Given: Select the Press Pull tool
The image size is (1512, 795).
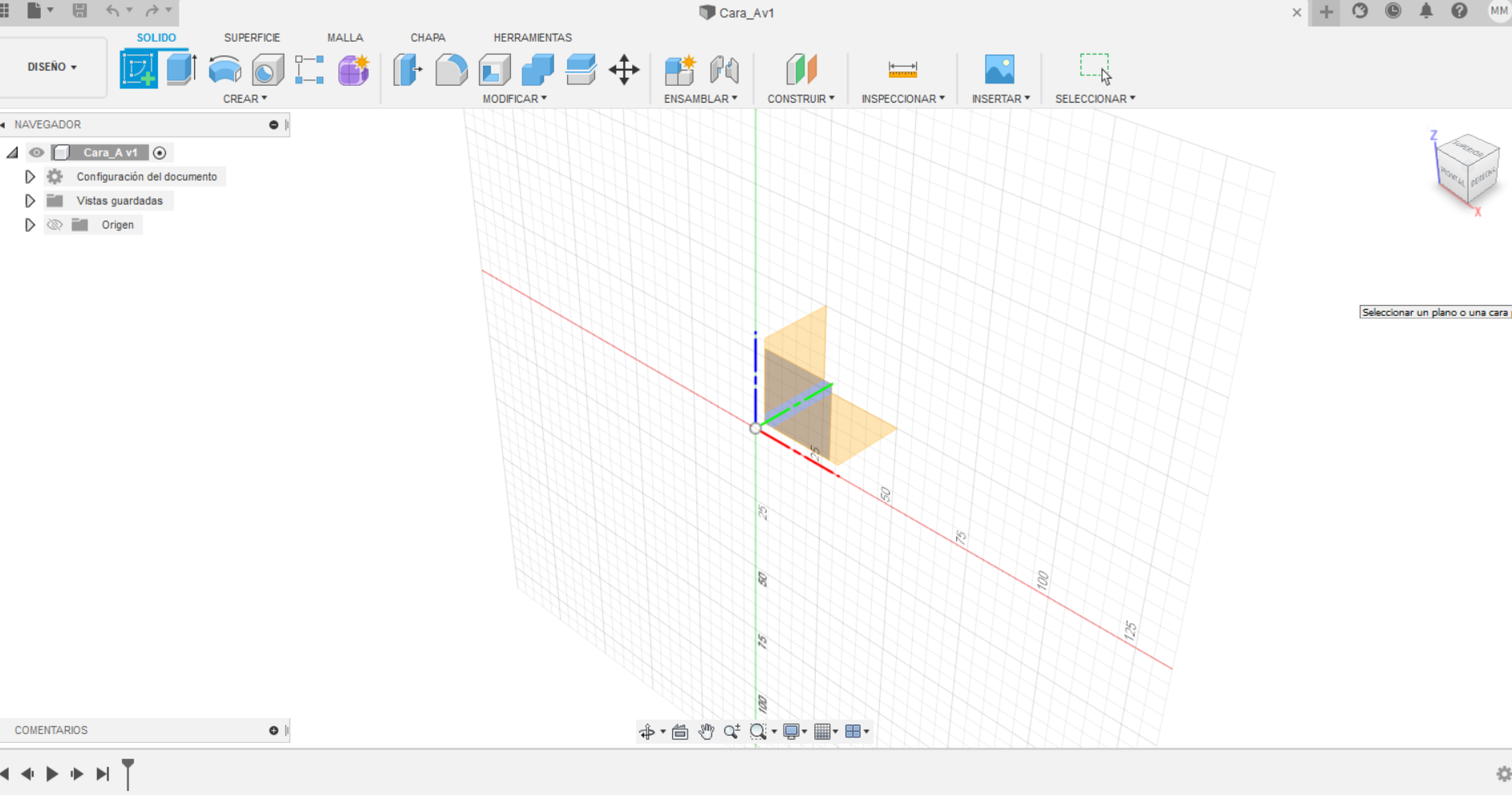Looking at the screenshot, I should 407,70.
